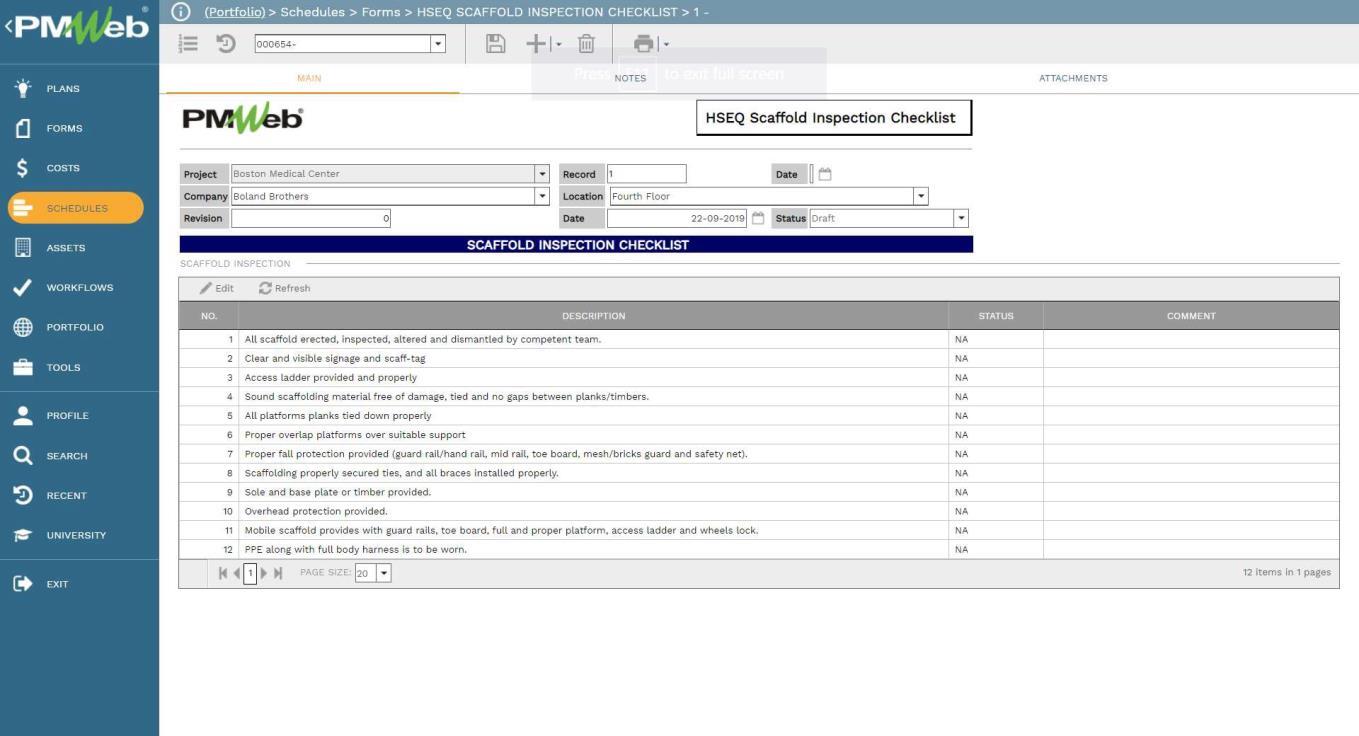Open the Tools briefcase icon in sidebar
1359x736 pixels.
click(23, 367)
